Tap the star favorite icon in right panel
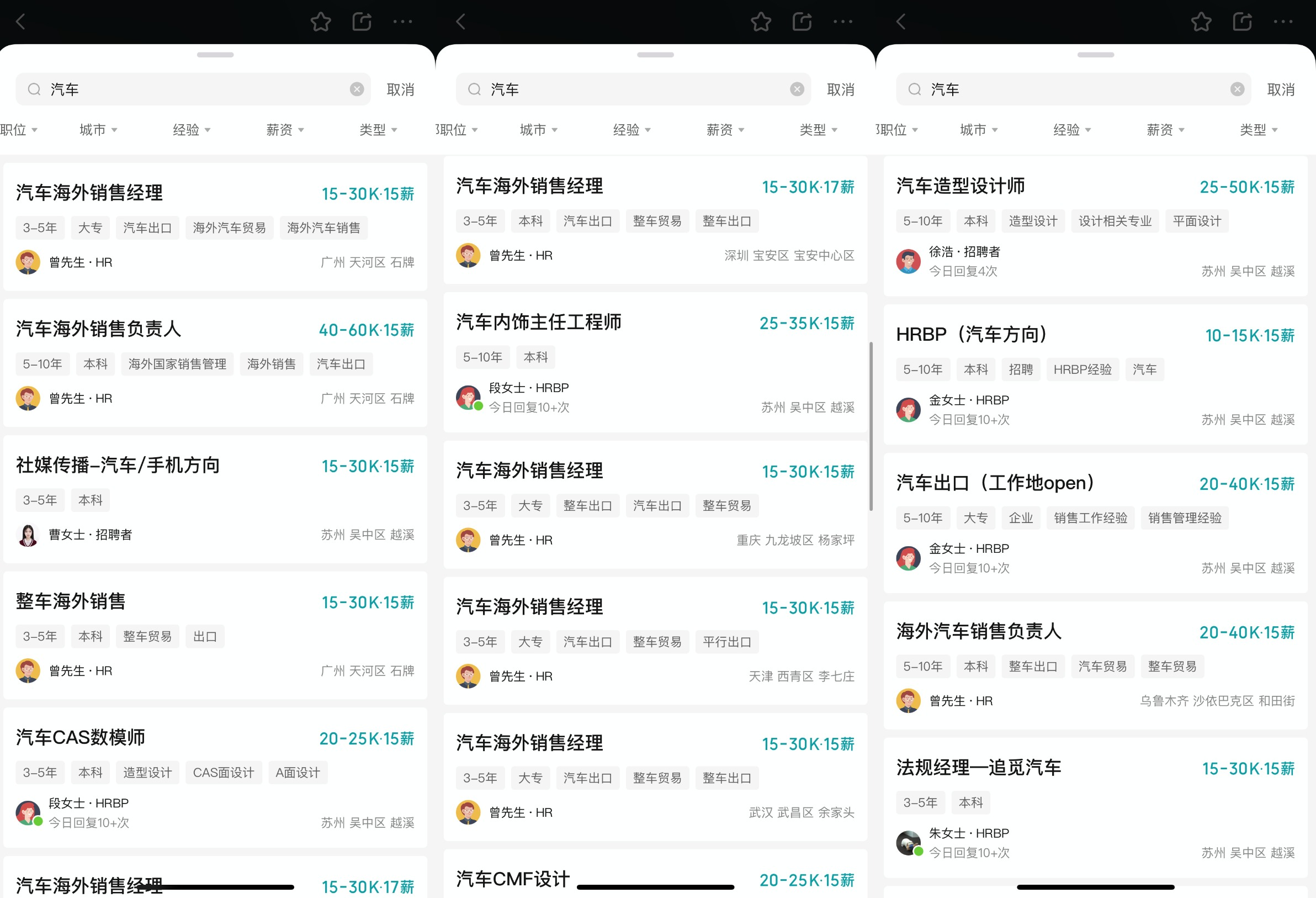Viewport: 1316px width, 898px height. [x=1201, y=22]
